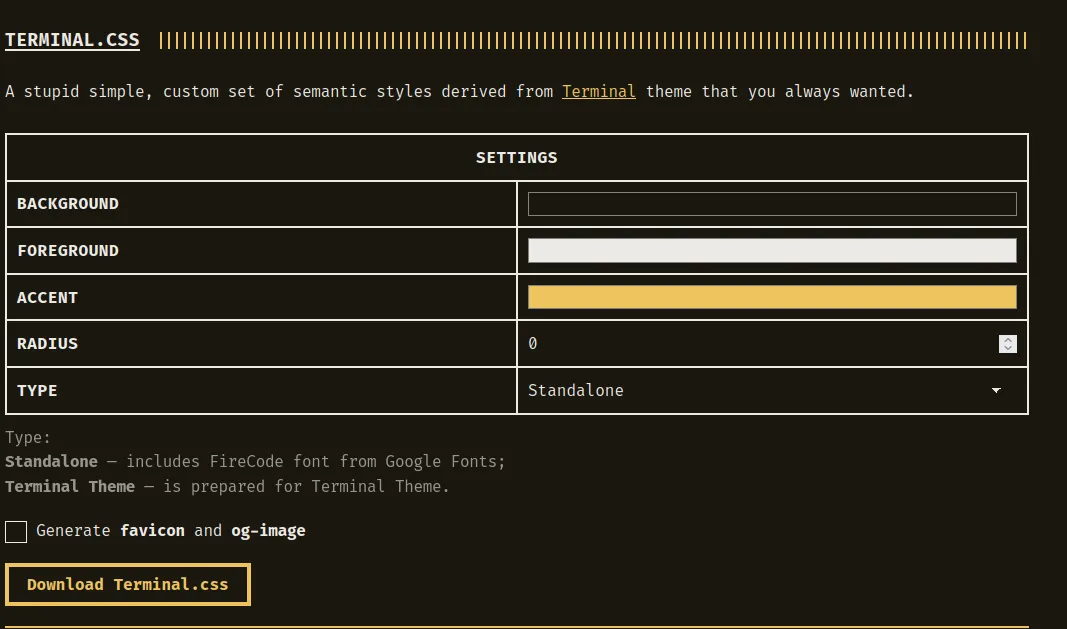Click the Type dropdown caret arrow
1067x629 pixels.
coord(996,390)
